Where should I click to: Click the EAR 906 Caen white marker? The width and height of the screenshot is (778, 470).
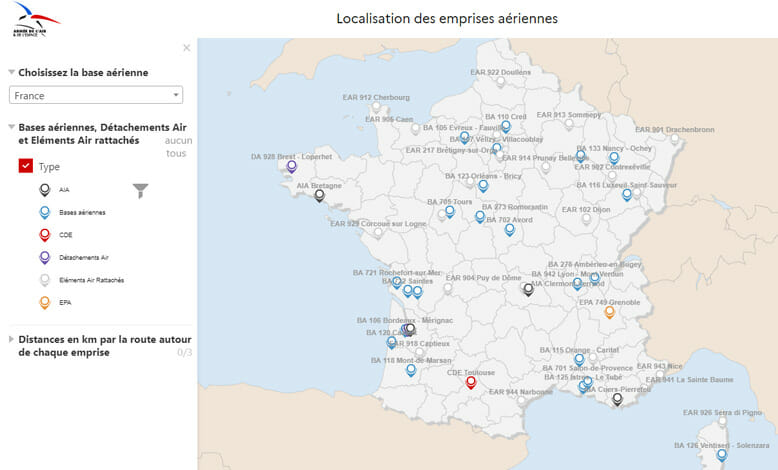[415, 129]
